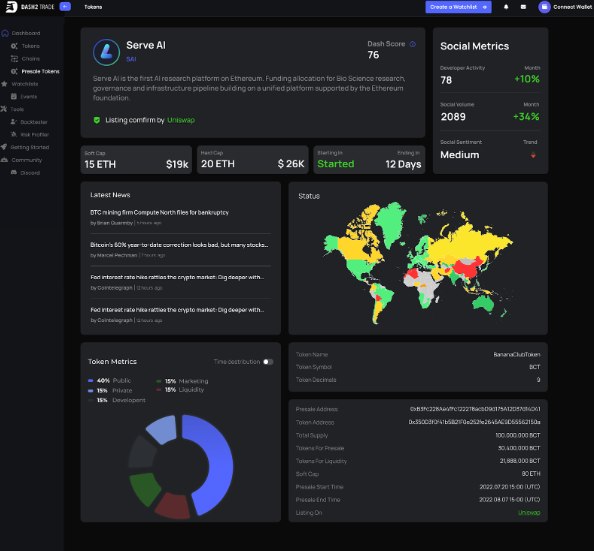This screenshot has width=594, height=551.
Task: Click the Discord sidebar icon
Action: (14, 172)
